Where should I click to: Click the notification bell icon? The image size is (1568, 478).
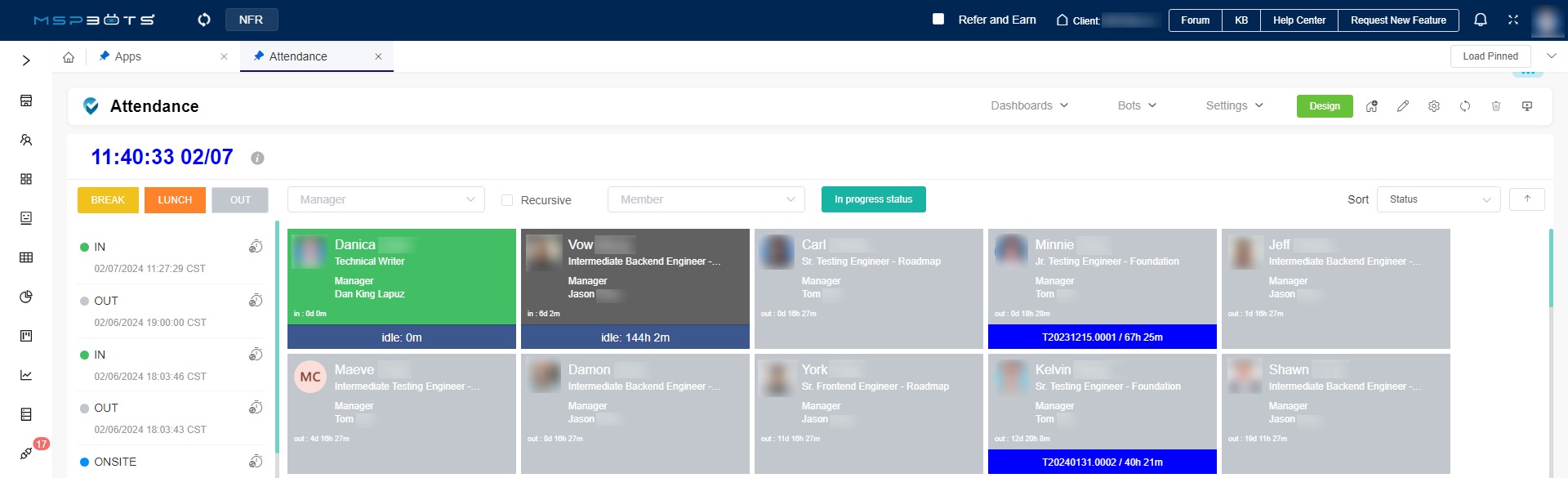coord(1480,20)
